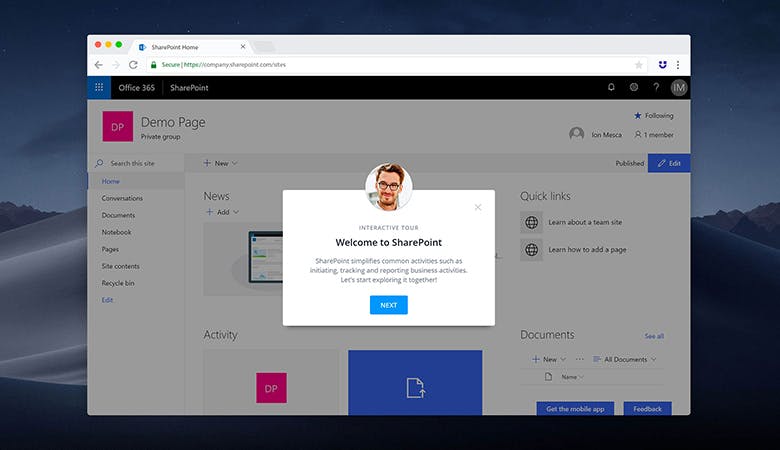Open the All Documents view dropdown

pyautogui.click(x=625, y=359)
